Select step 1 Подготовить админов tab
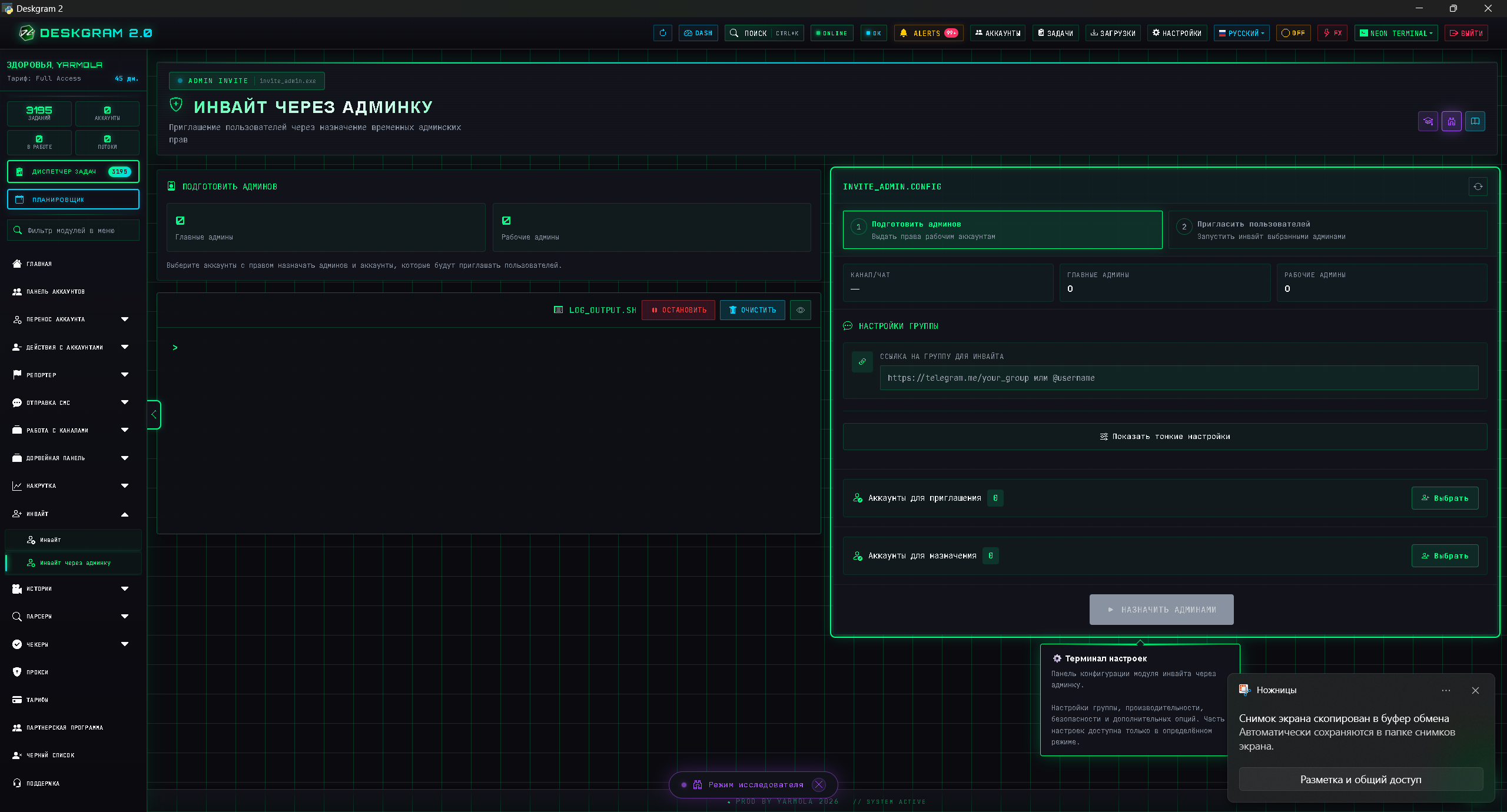The width and height of the screenshot is (1507, 812). click(x=1002, y=229)
